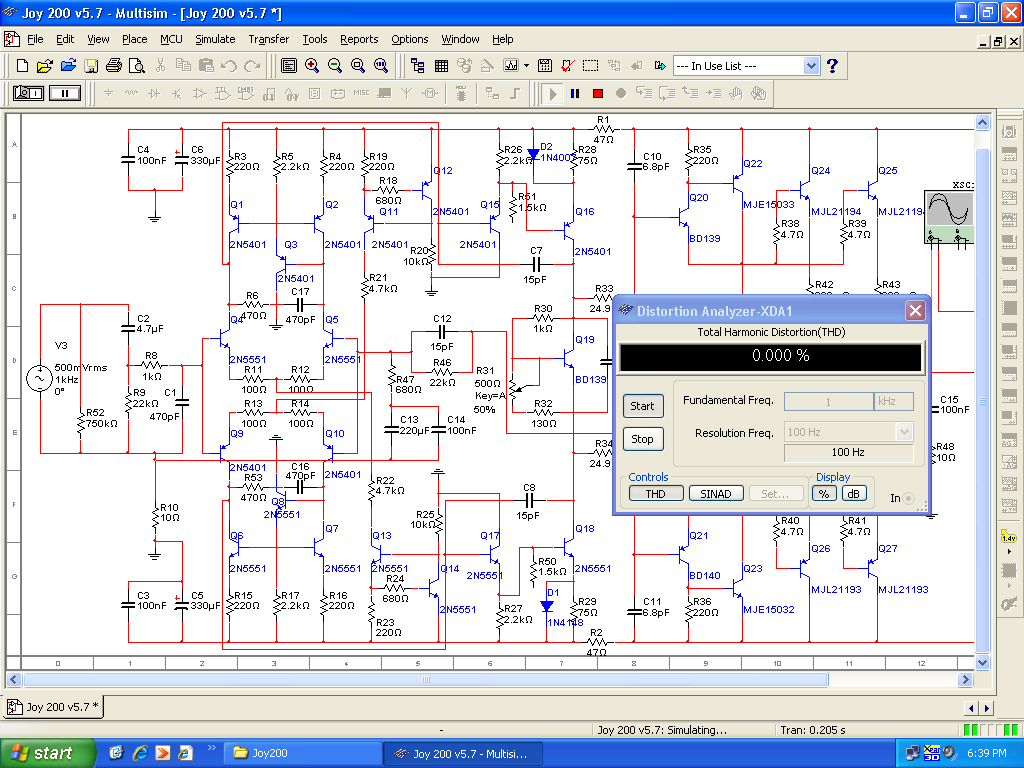1024x768 pixels.
Task: Click the oscilloscope XSC instrument thumbnail
Action: [949, 217]
